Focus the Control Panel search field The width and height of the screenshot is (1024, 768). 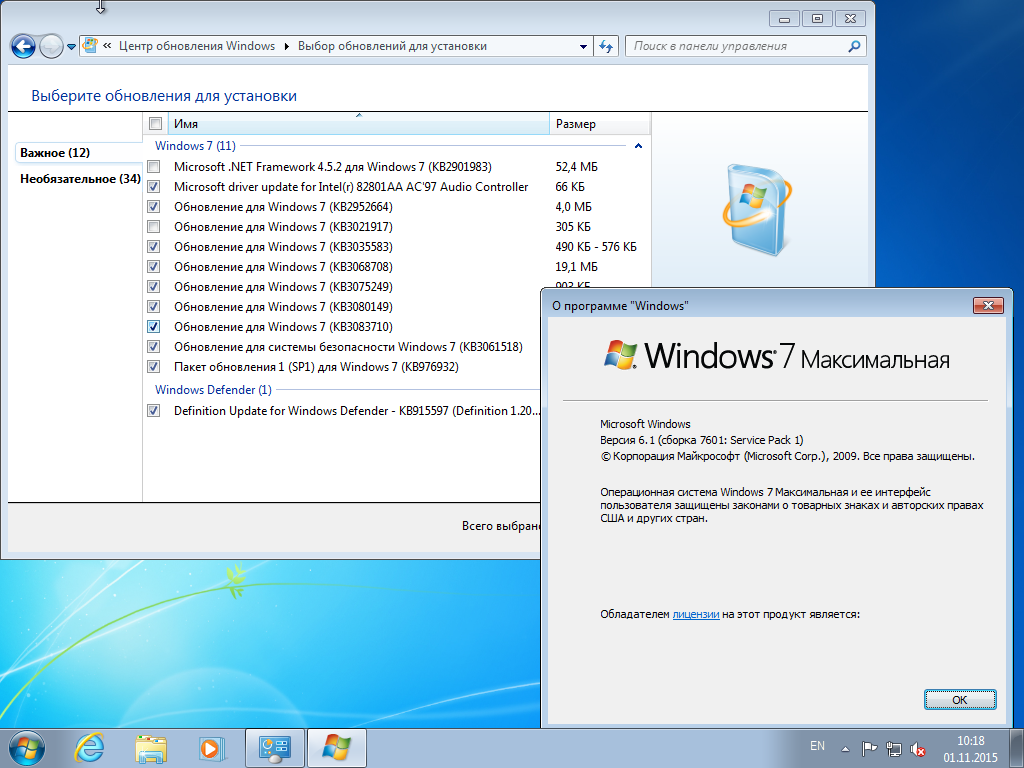[x=745, y=46]
